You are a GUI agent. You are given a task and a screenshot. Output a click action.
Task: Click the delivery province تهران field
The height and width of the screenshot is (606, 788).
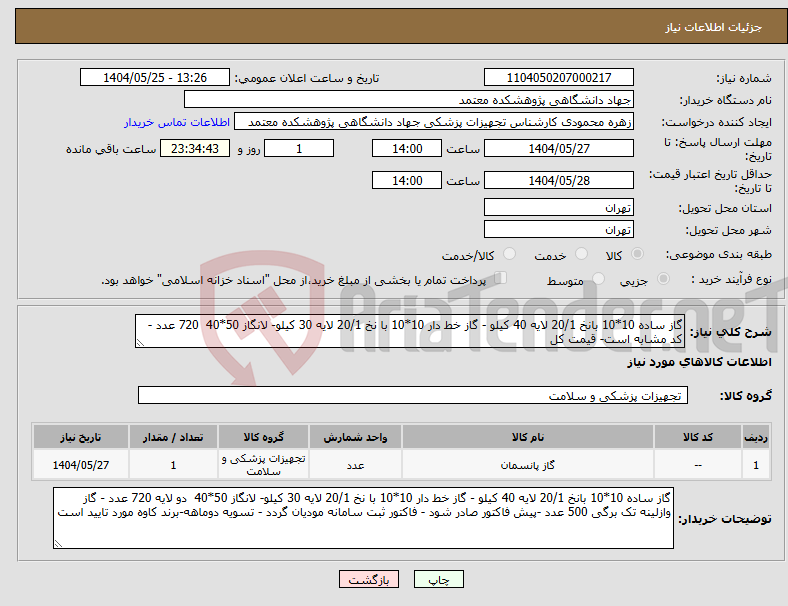[558, 208]
